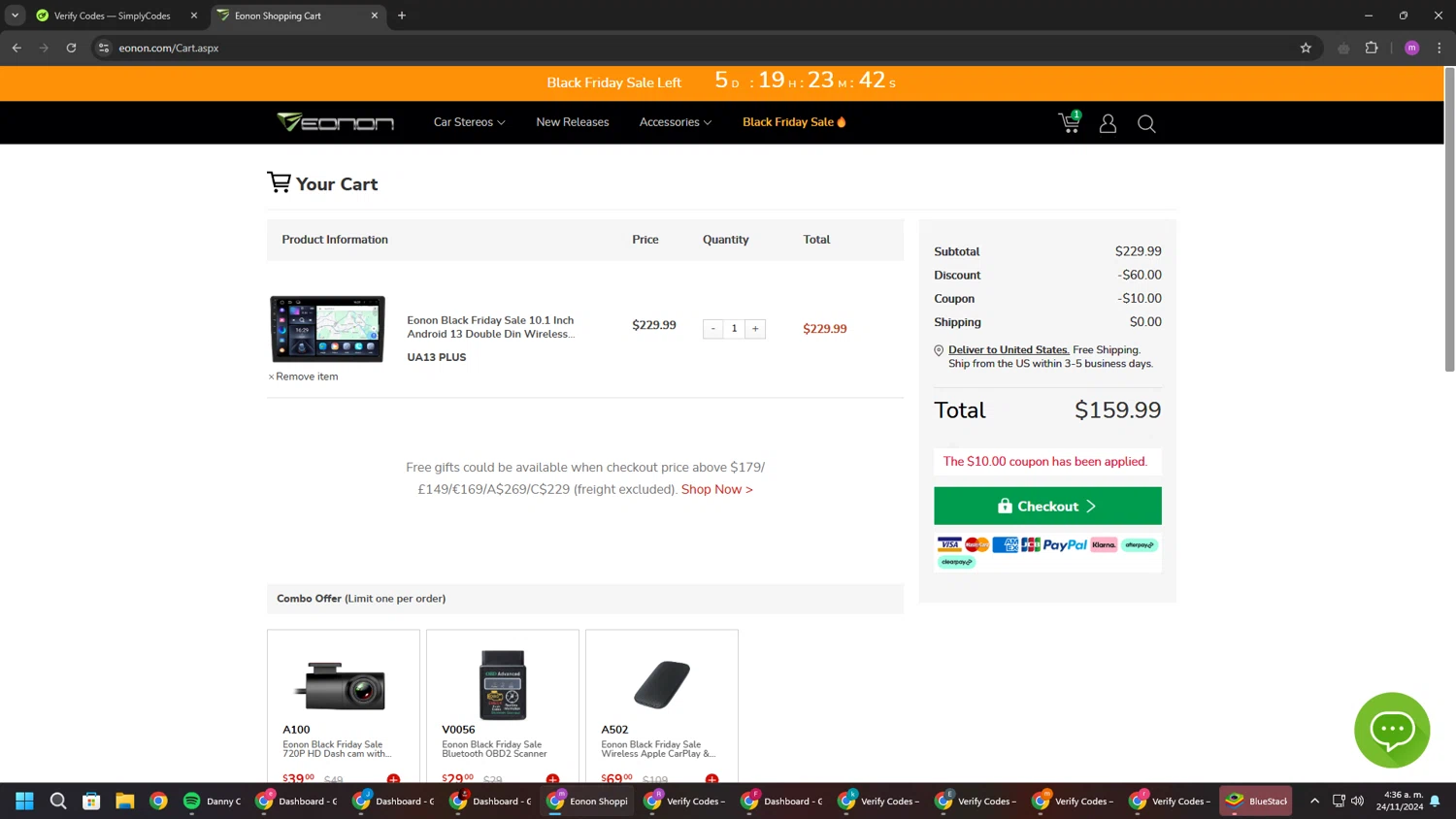
Task: Click the page vertical scrollbar
Action: [x=1449, y=218]
